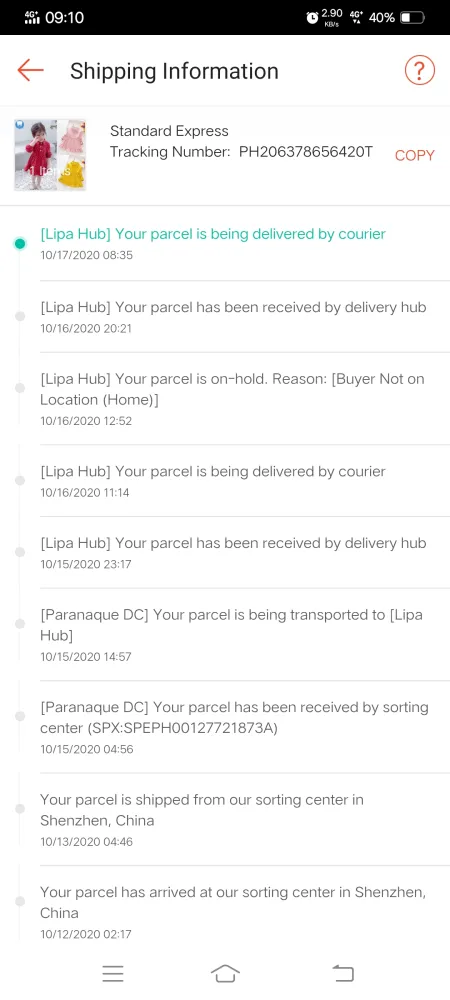Image resolution: width=450 pixels, height=1000 pixels.
Task: Copy the tracking number
Action: coord(414,155)
